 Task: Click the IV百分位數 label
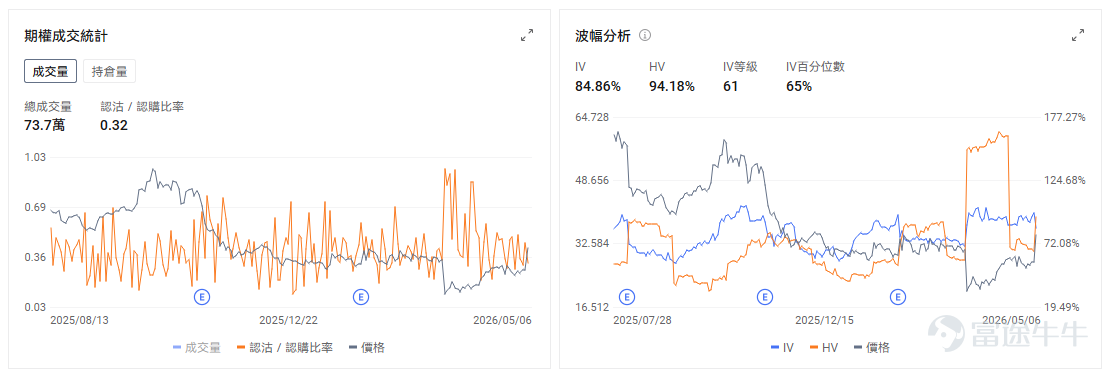pyautogui.click(x=815, y=67)
